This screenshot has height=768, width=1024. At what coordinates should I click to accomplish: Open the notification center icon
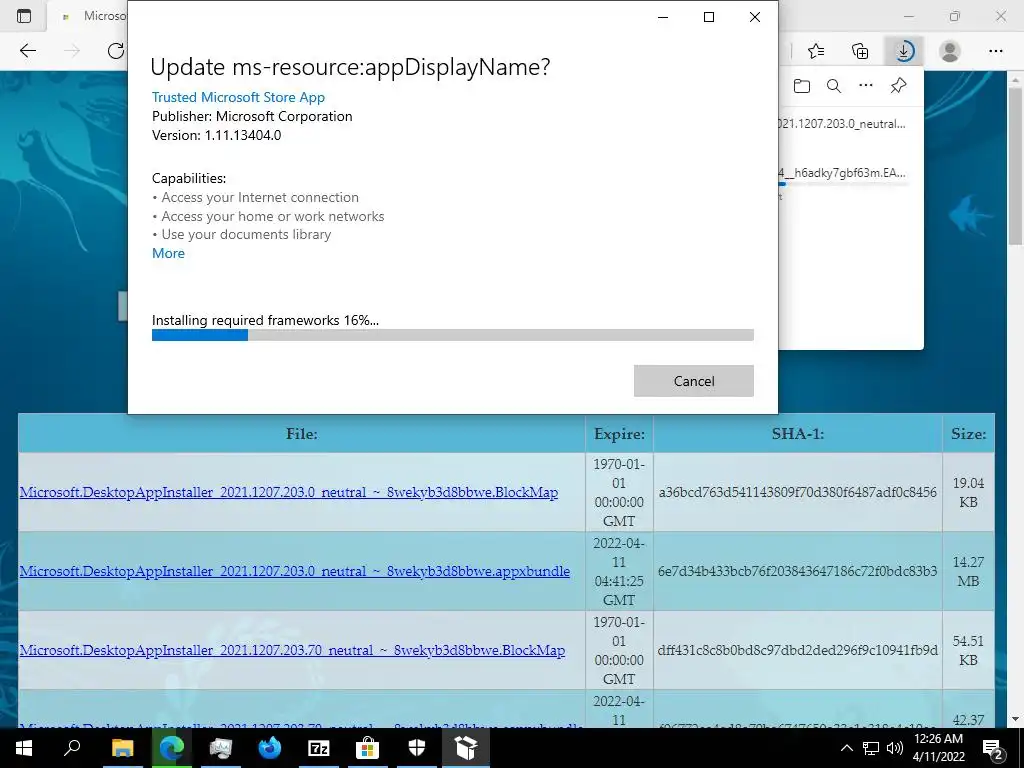point(993,748)
